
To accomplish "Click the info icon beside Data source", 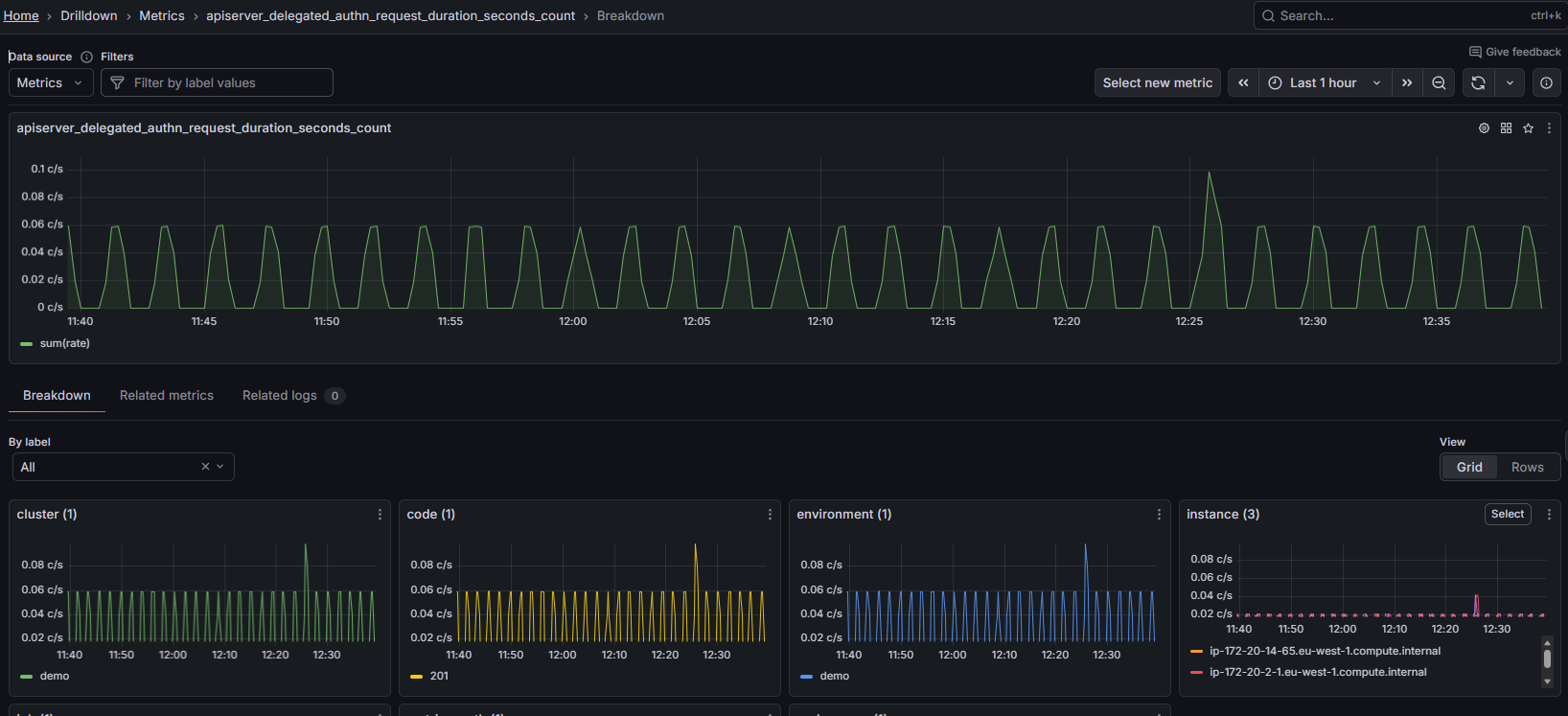I will pyautogui.click(x=86, y=58).
